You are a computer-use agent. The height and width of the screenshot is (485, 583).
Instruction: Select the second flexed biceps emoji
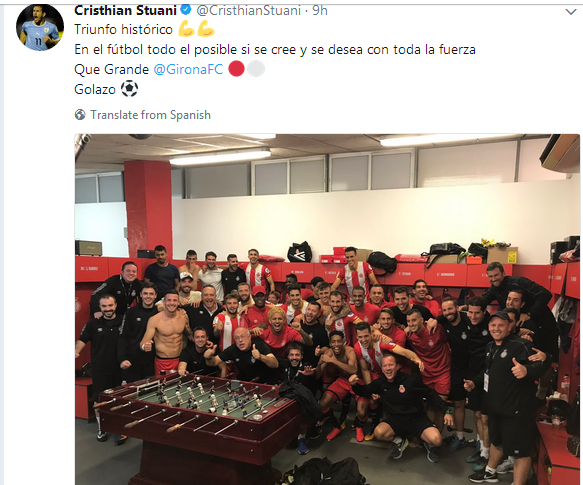206,29
